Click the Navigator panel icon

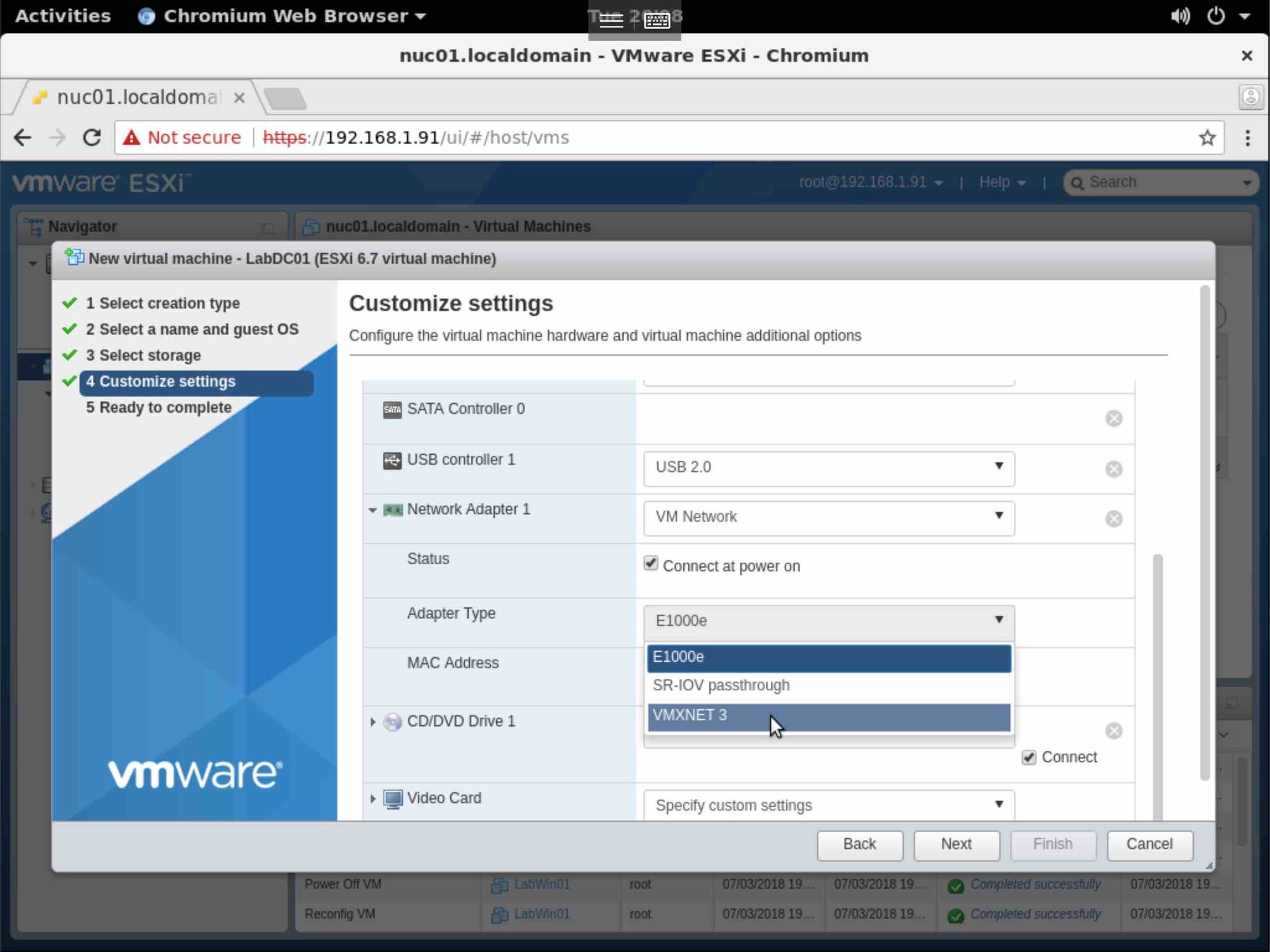coord(33,227)
